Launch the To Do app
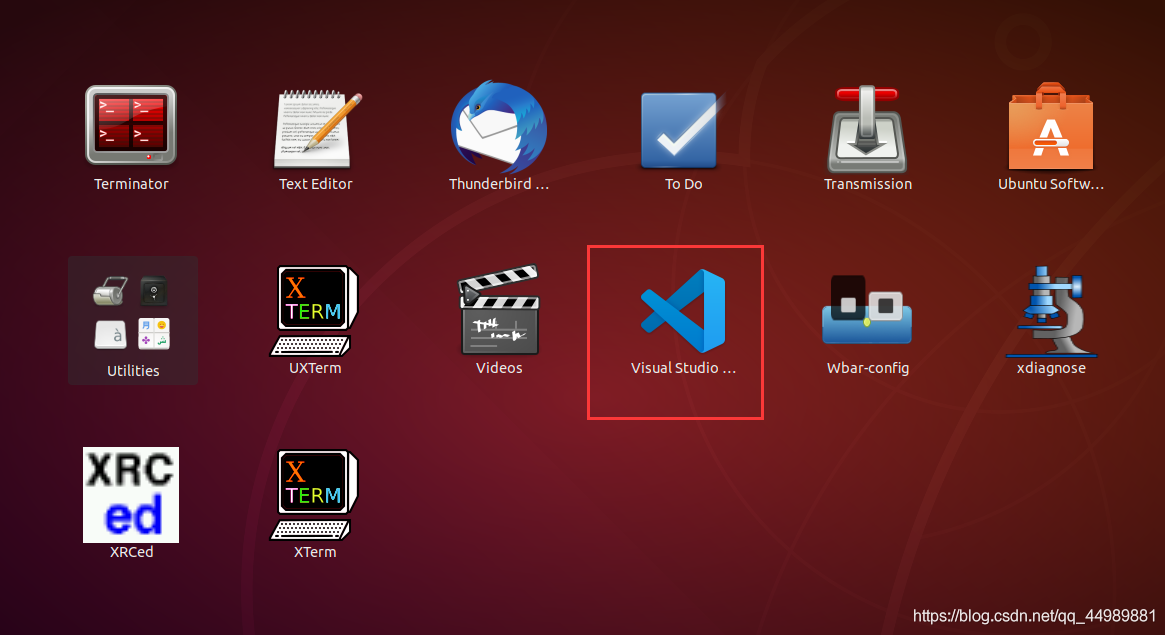 pos(682,130)
